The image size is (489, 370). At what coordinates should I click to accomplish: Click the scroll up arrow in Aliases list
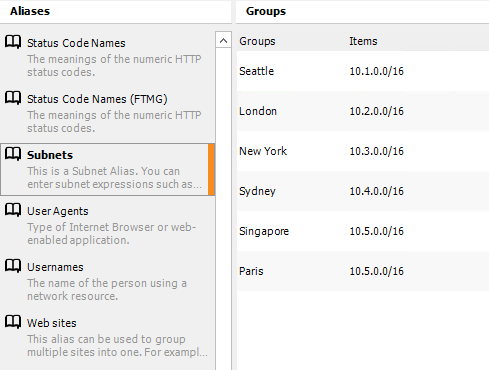223,40
